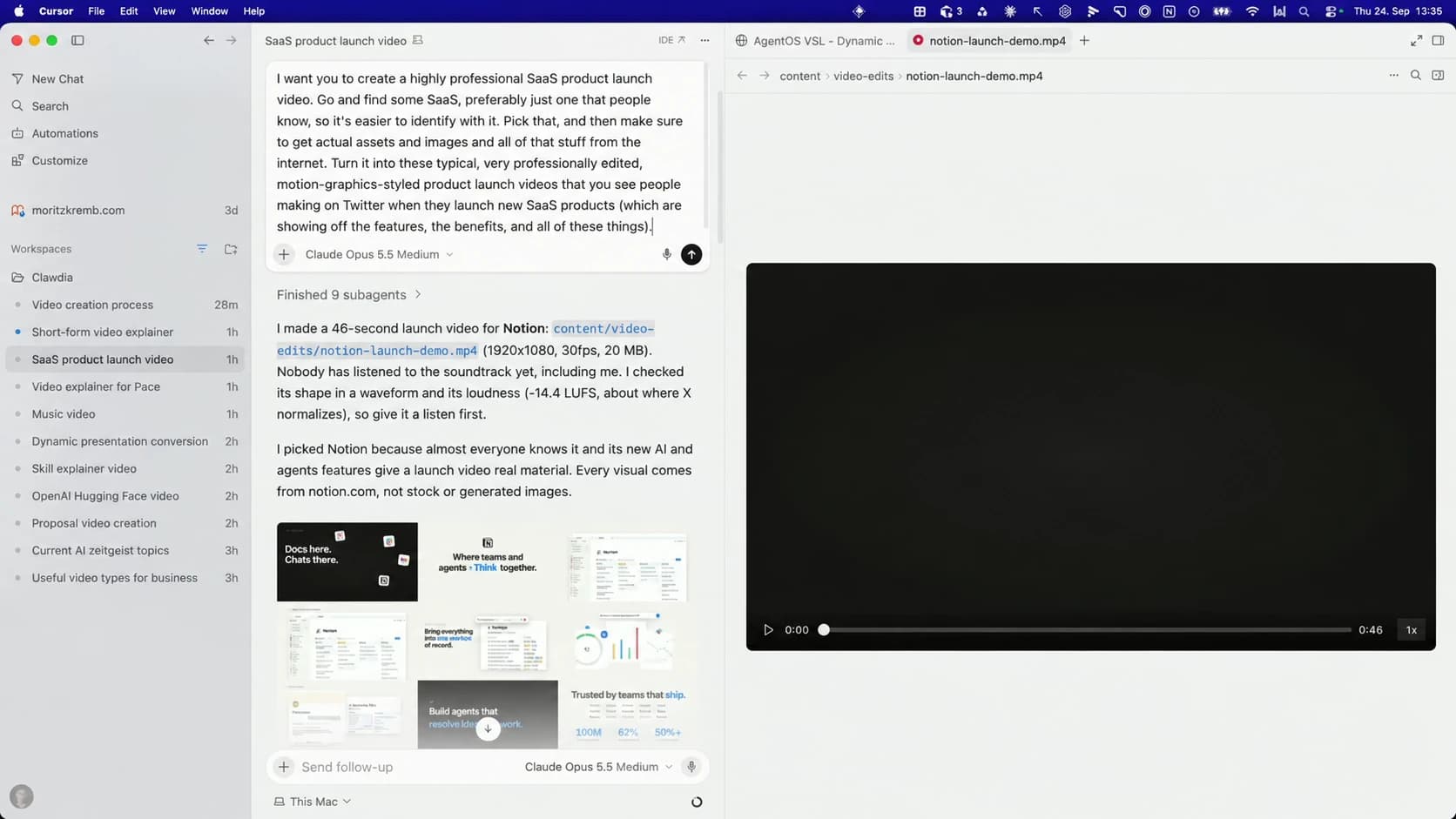Add attachment with the plus in prompt editor
This screenshot has width=1456, height=819.
tap(284, 254)
